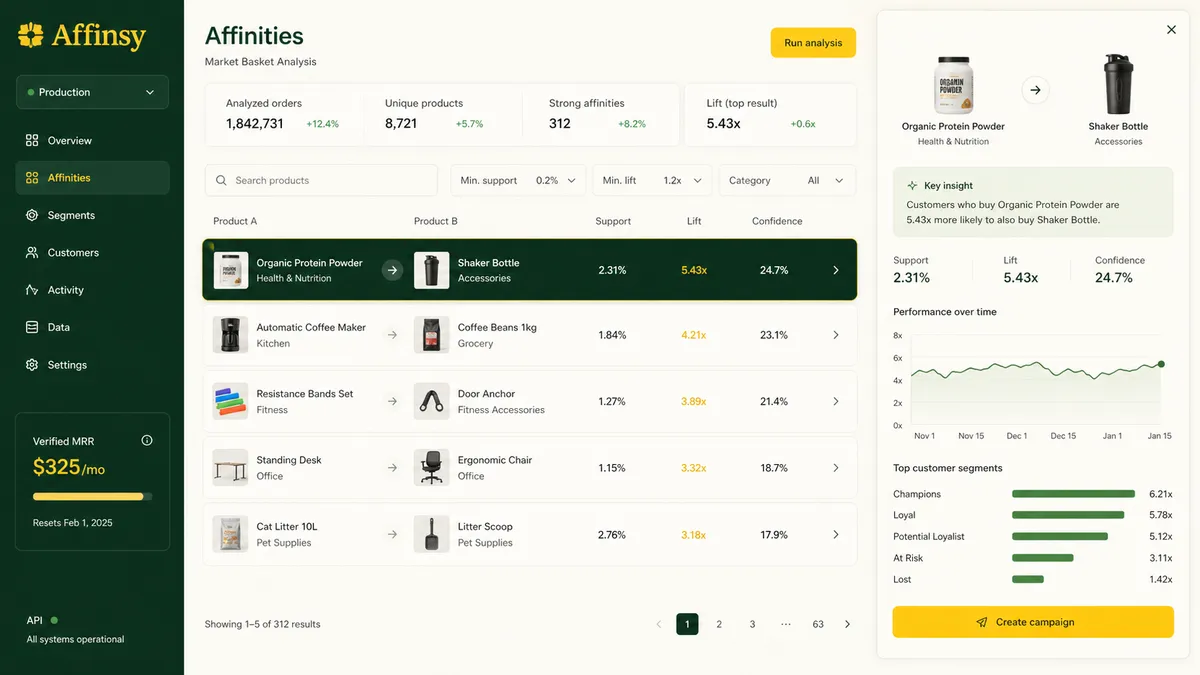Click the Customers people icon in sidebar
Screen dimensions: 1200x675
click(32, 253)
